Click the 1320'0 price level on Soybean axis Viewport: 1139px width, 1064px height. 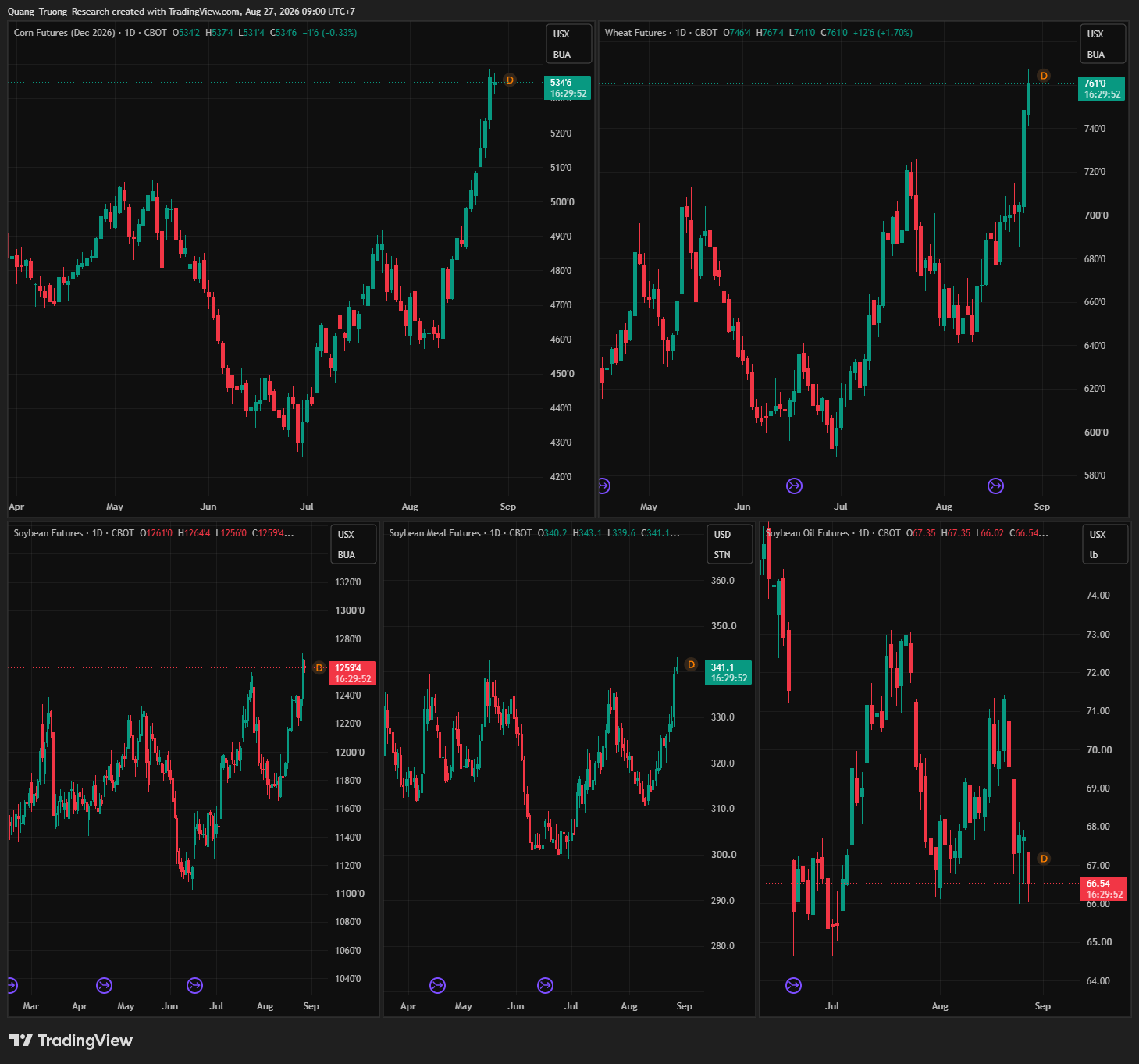point(348,582)
